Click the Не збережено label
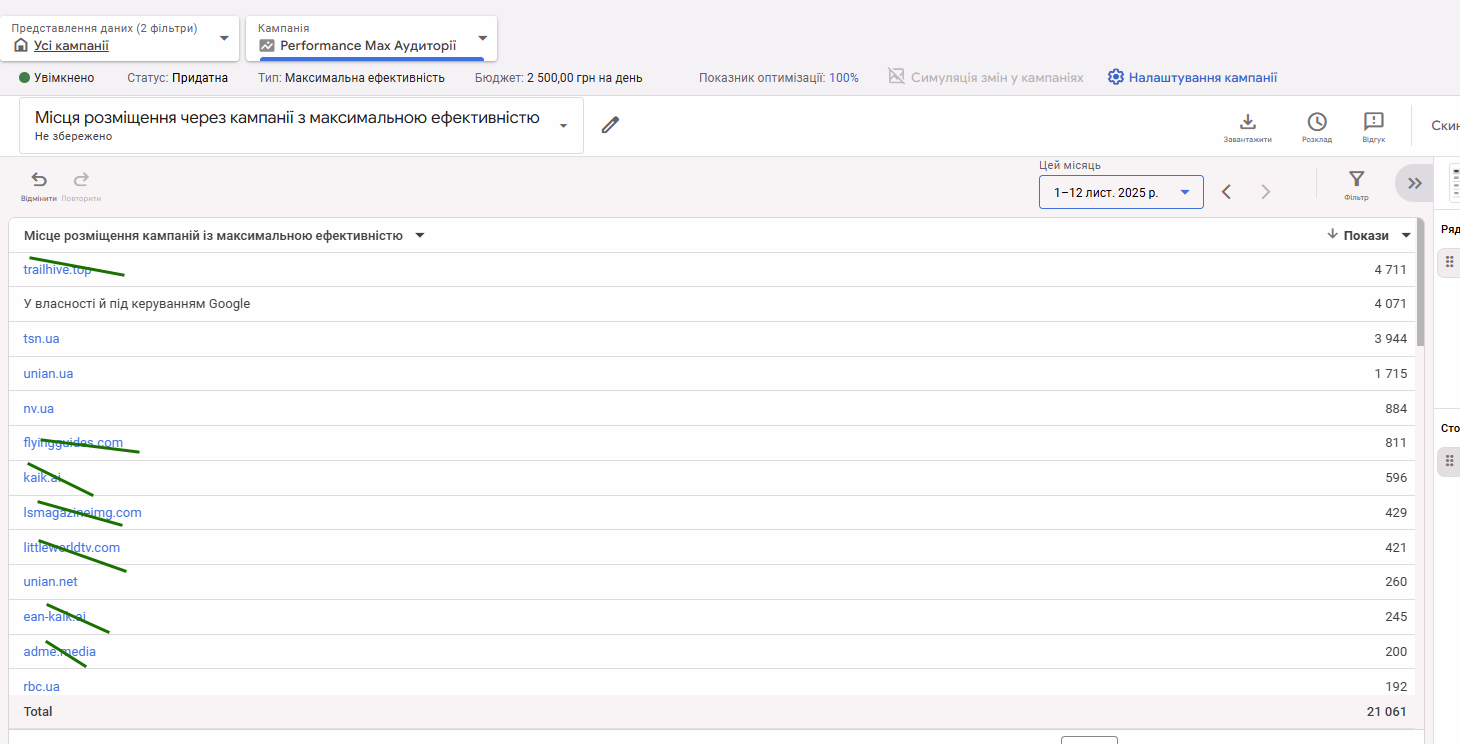This screenshot has height=744, width=1460. click(x=74, y=136)
